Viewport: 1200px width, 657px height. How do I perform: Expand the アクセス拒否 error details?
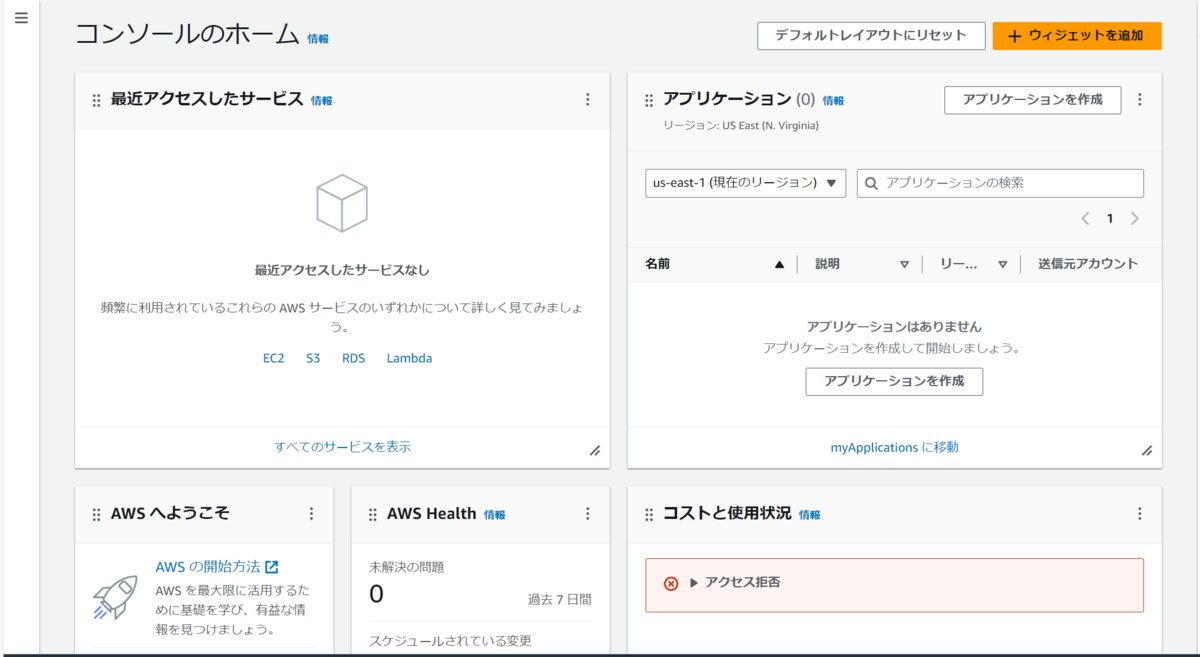[x=694, y=583]
